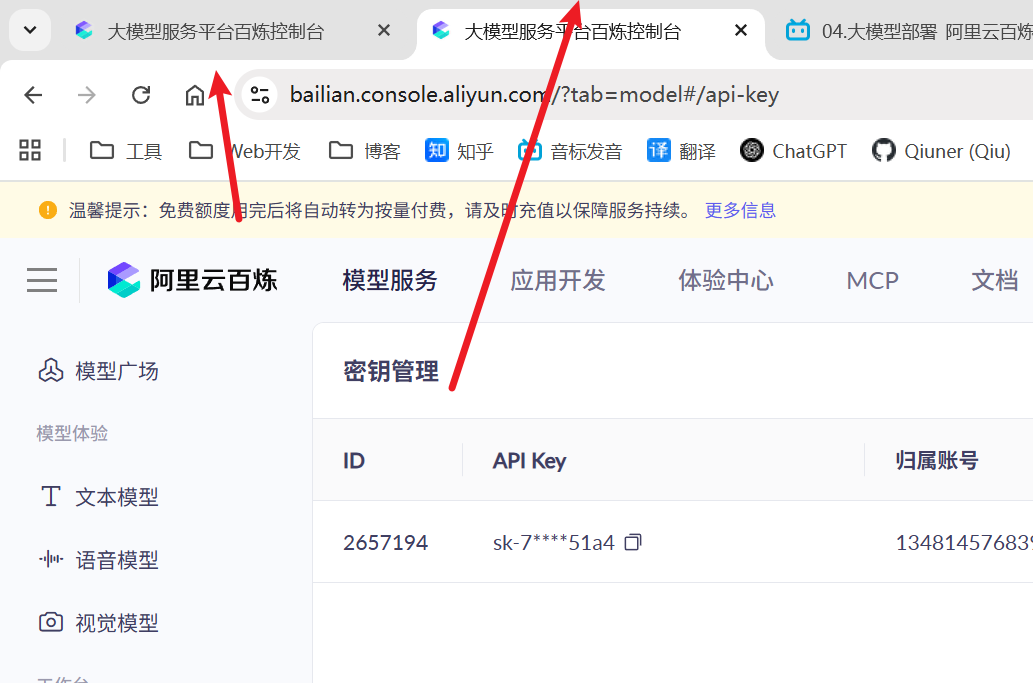Open 模型广场 in the sidebar

click(99, 371)
